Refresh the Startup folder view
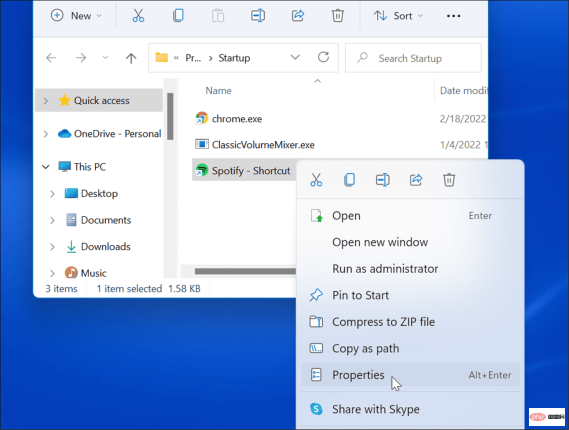 click(x=323, y=57)
